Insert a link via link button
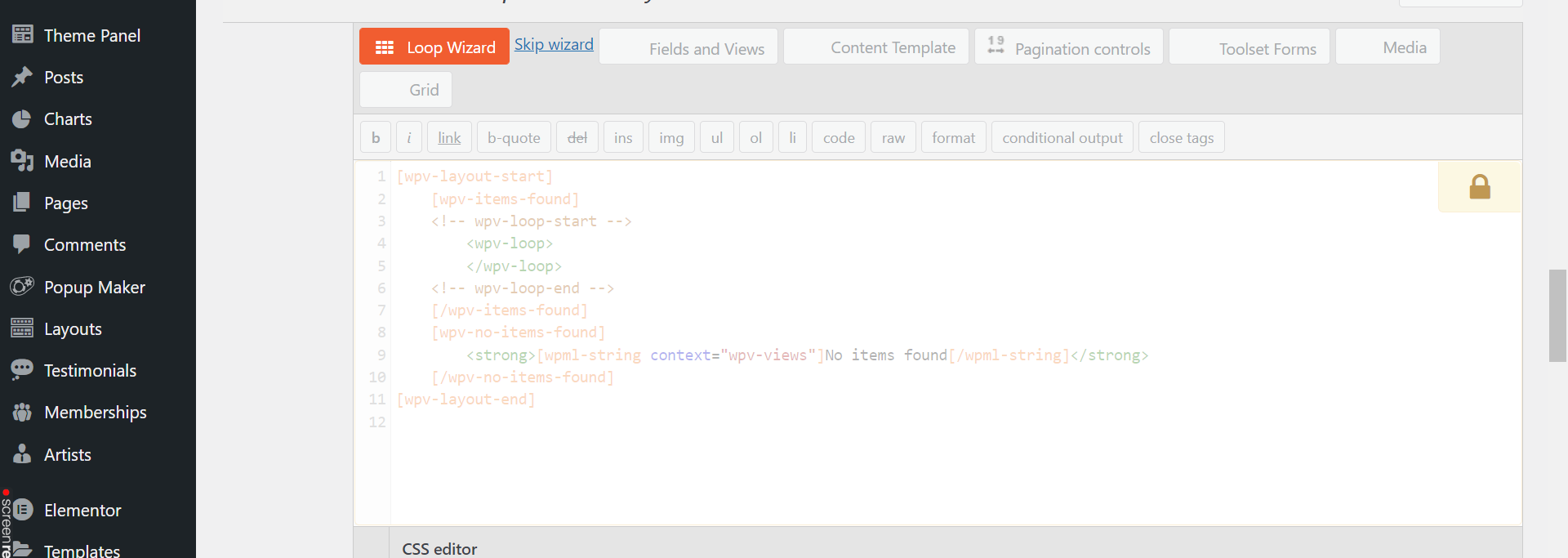This screenshot has width=1568, height=558. (x=449, y=137)
